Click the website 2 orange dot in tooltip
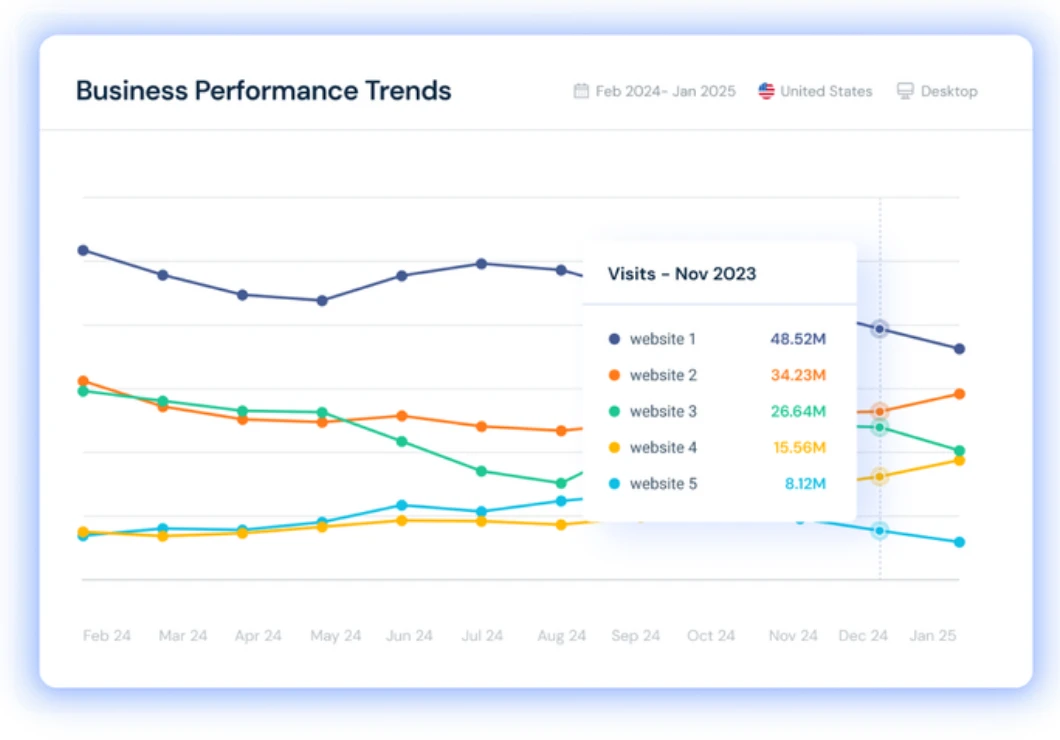The height and width of the screenshot is (740, 1060). coord(614,375)
